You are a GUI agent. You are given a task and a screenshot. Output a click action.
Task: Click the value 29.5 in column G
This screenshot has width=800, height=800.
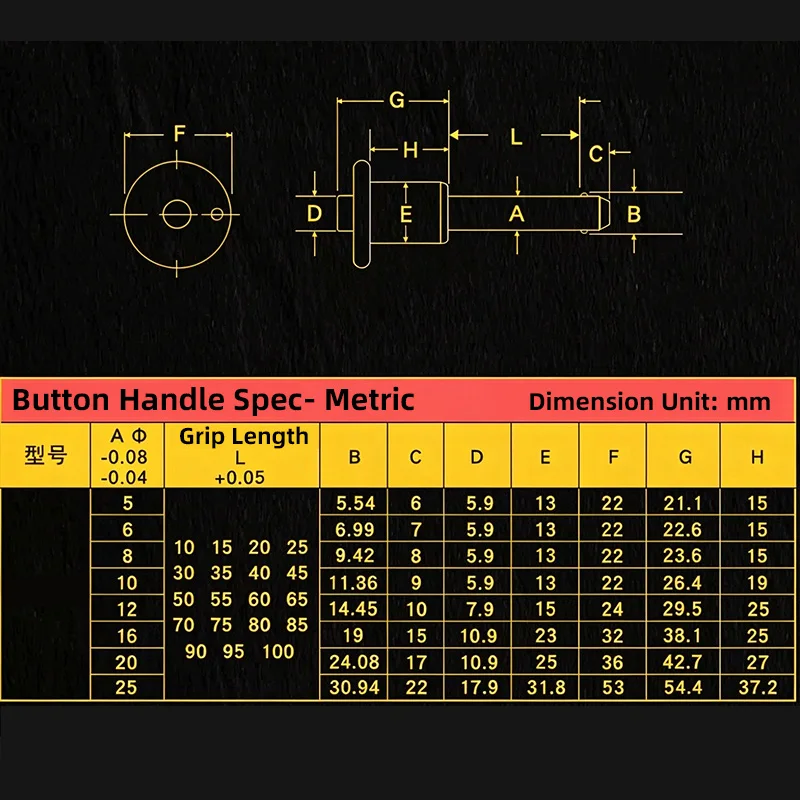(682, 609)
